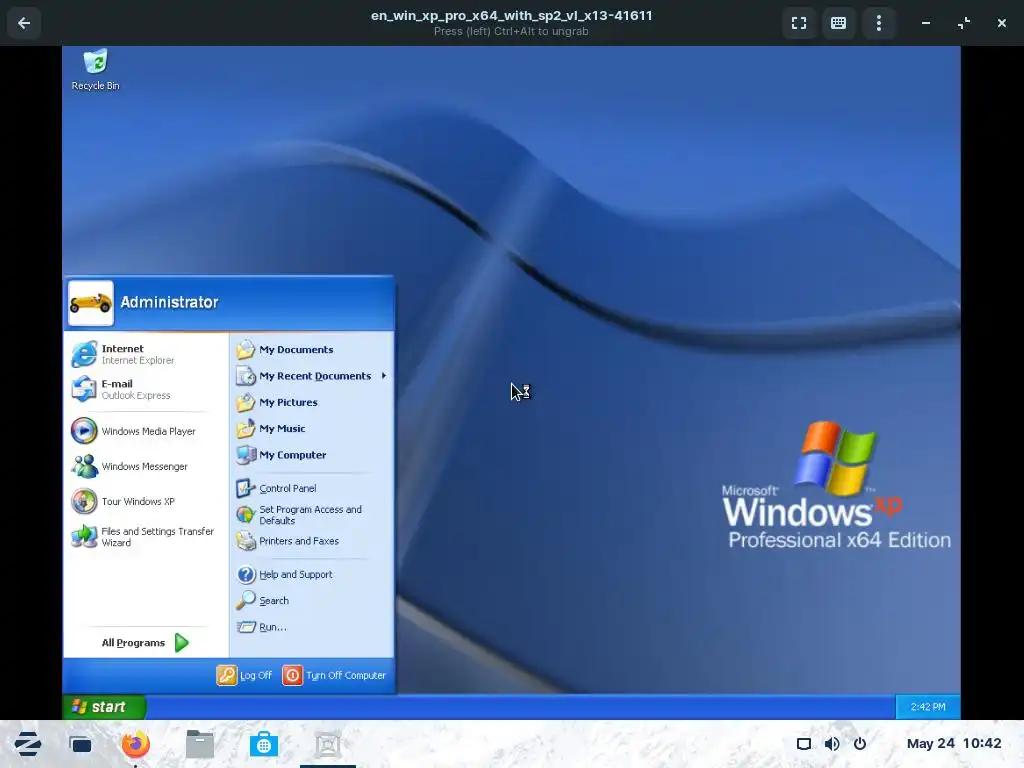The image size is (1024, 768).
Task: Launch Firefox from the host panel
Action: (136, 744)
